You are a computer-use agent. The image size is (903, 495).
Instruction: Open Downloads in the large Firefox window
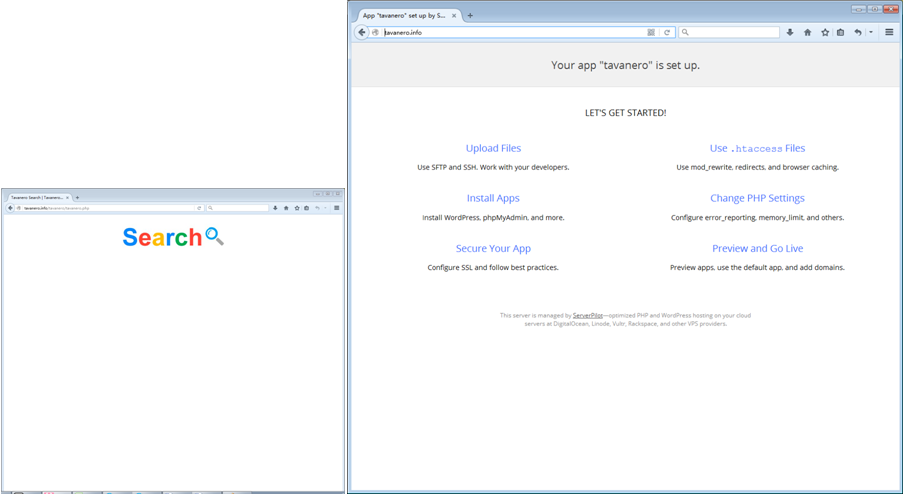[790, 32]
